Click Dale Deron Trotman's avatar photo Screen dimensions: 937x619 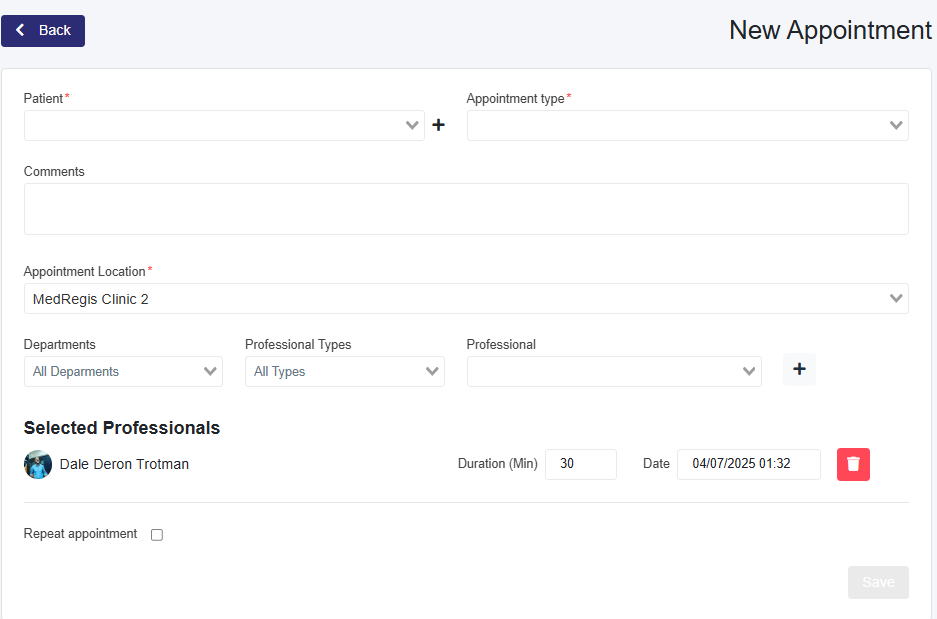[x=38, y=464]
